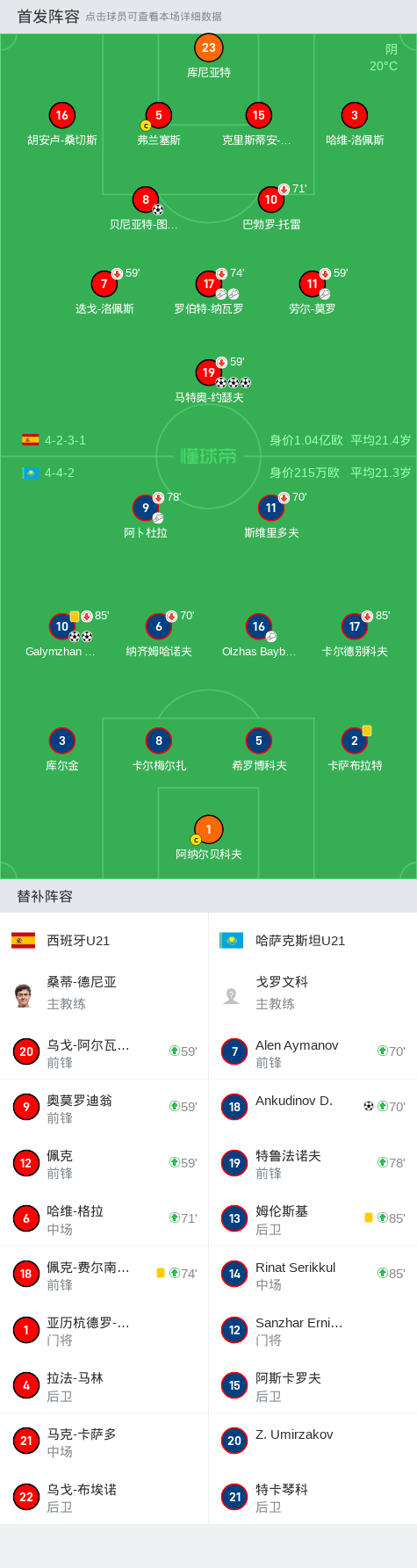The width and height of the screenshot is (417, 1568).
Task: Open substitute Alen Aymanov number 7 row
Action: pos(313,1051)
